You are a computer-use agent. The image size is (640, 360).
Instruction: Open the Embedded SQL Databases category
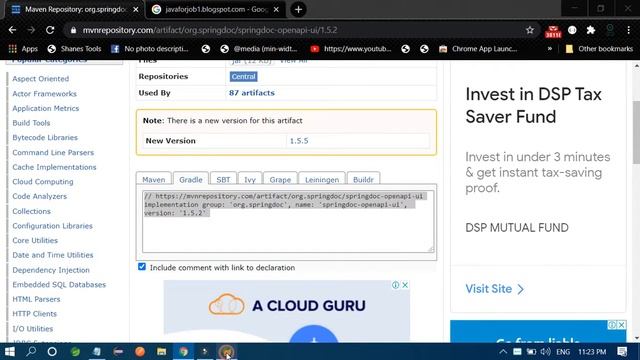click(x=59, y=284)
